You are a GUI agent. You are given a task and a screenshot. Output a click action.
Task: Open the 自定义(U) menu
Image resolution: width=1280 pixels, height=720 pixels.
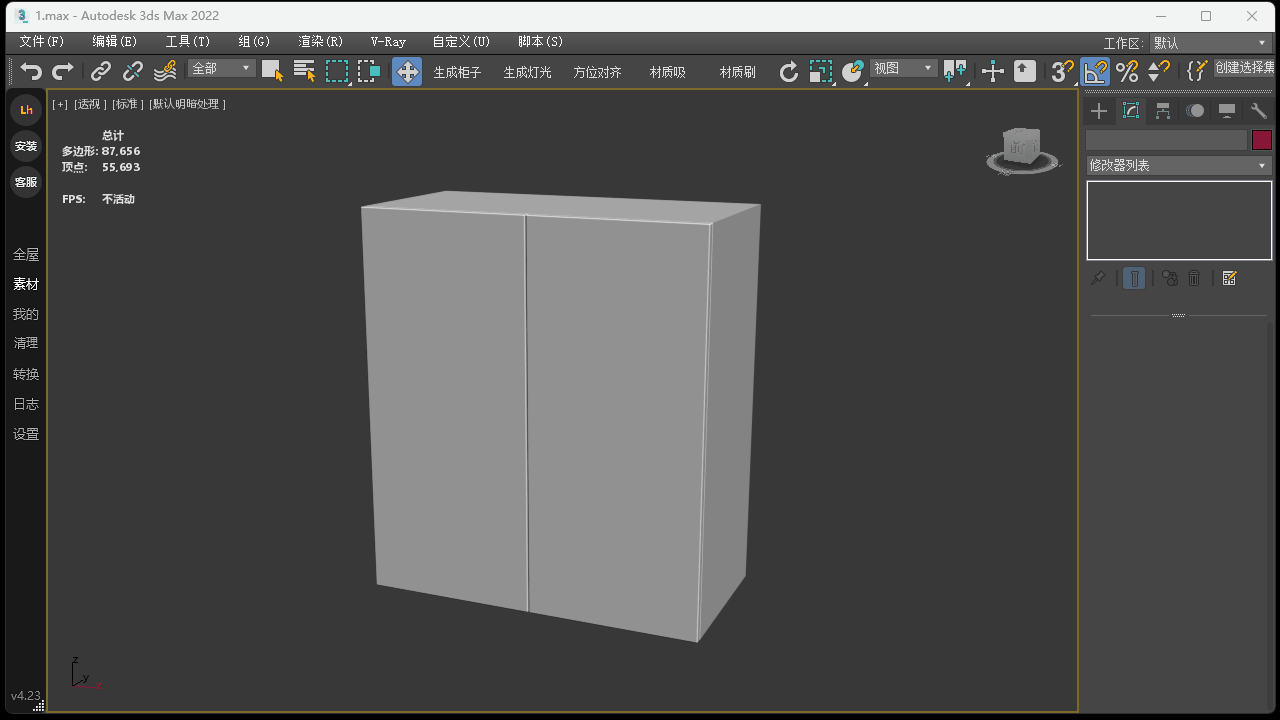tap(461, 42)
